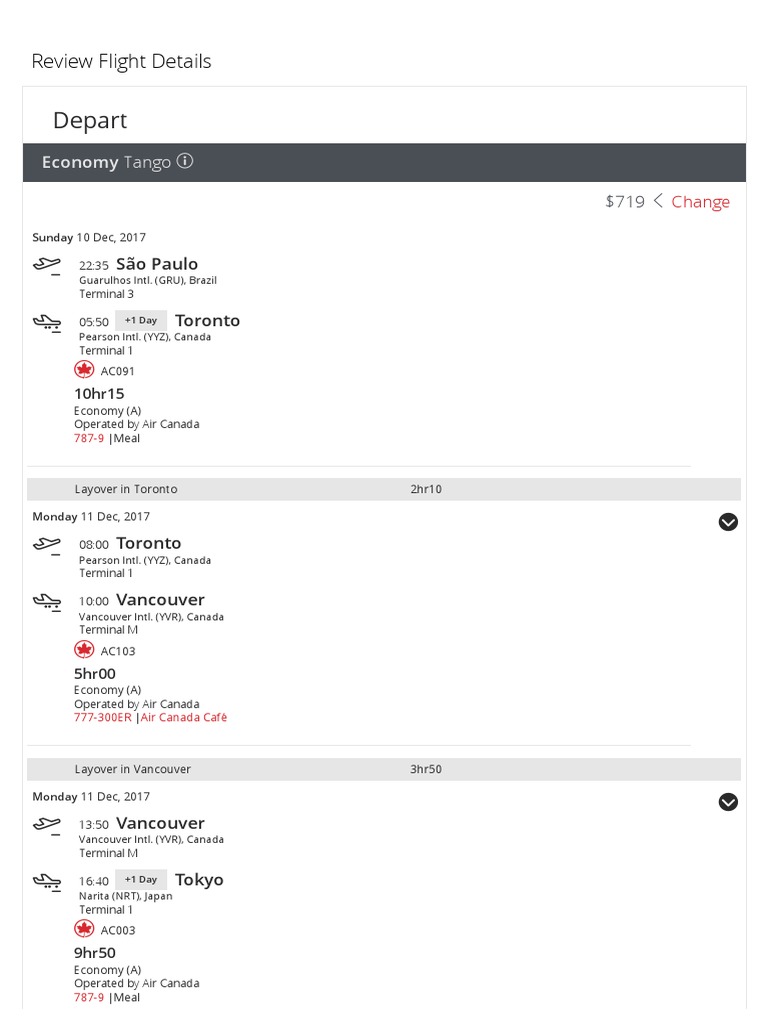Open the 787-9 aircraft link under AC091
Image resolution: width=768 pixels, height=1024 pixels.
click(x=89, y=438)
